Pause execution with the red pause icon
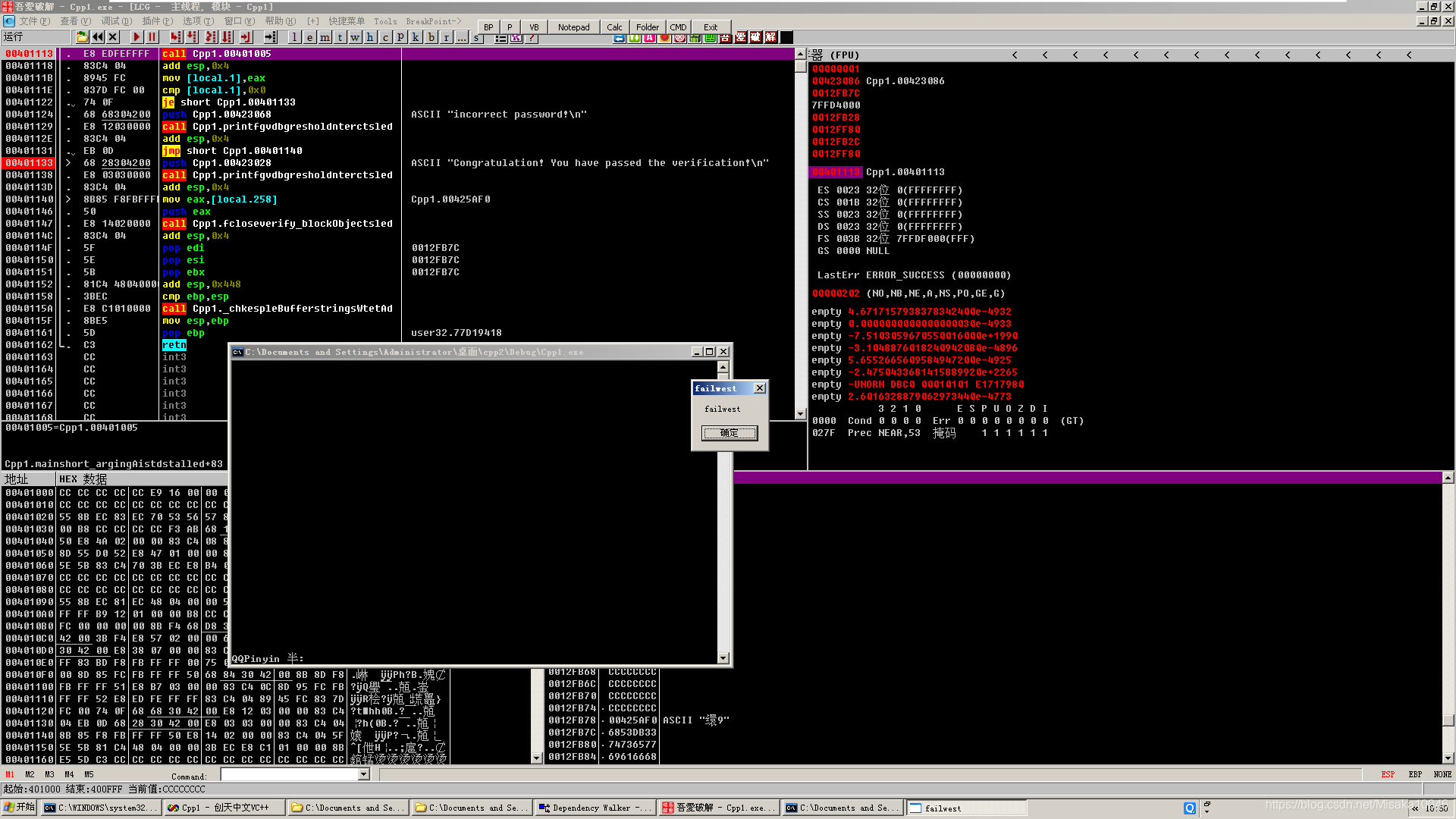This screenshot has height=819, width=1456. [152, 37]
